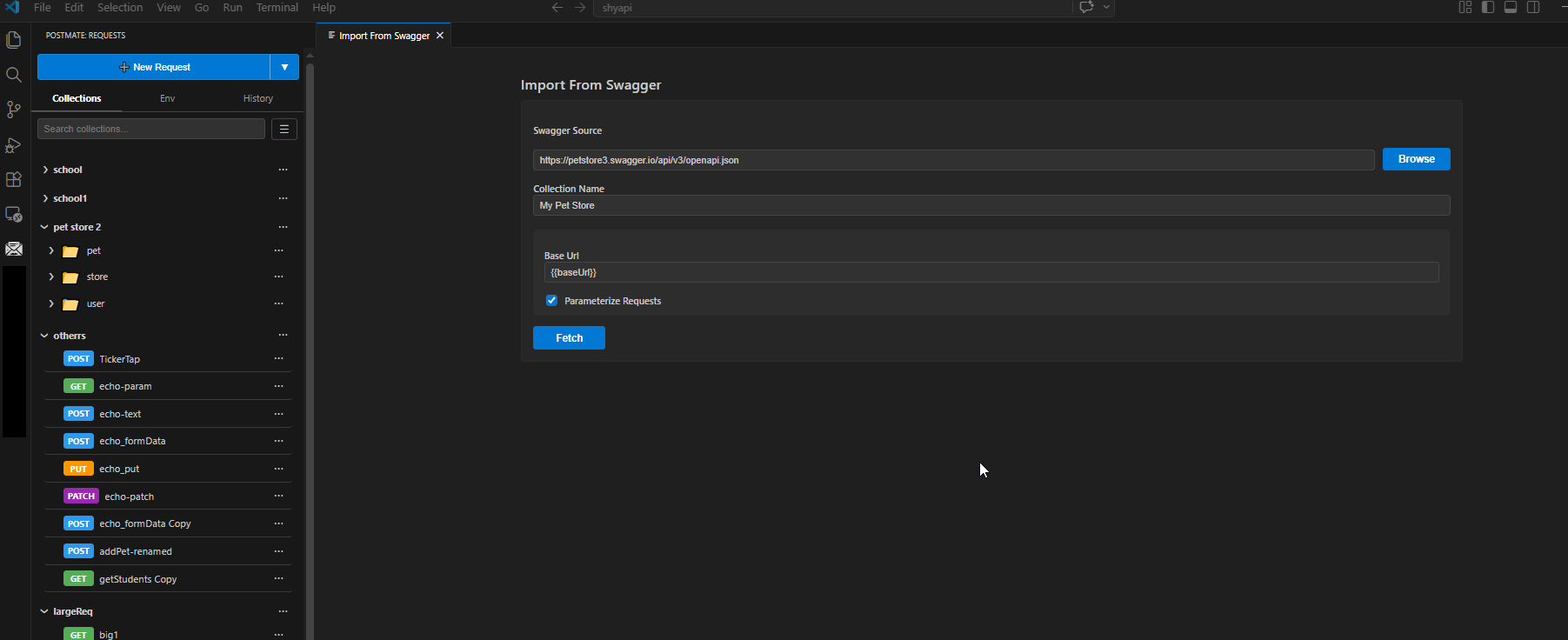This screenshot has width=1568, height=640.
Task: Click the Search collections field
Action: [x=151, y=129]
